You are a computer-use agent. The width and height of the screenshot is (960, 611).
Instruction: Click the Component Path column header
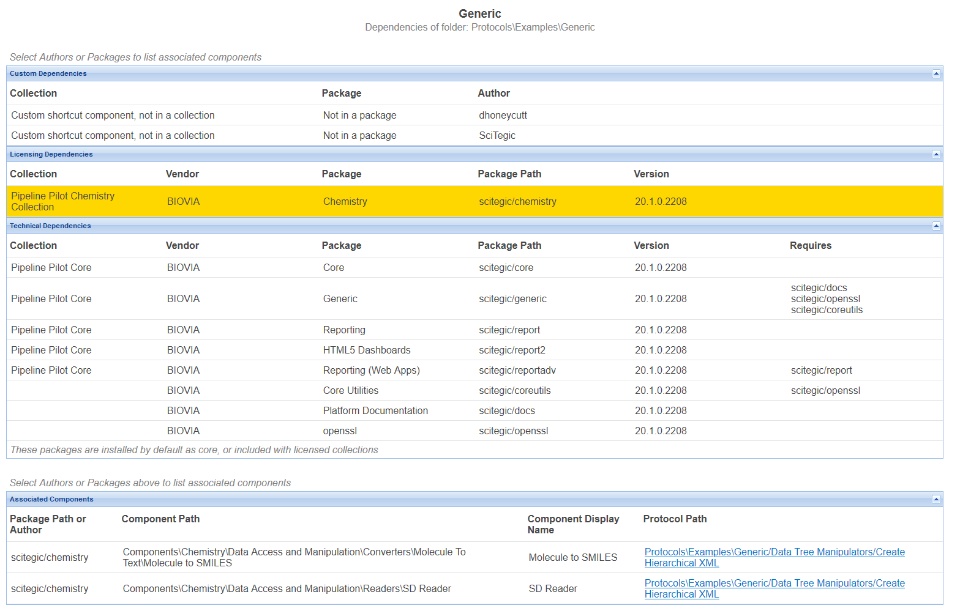[x=160, y=519]
